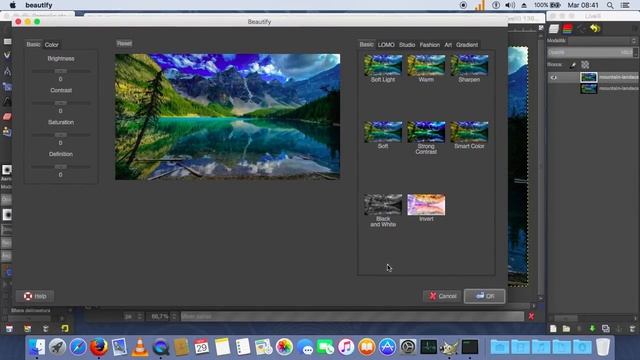Open the Undo History tab icon
Screen dimensions: 640x360
tap(595, 29)
